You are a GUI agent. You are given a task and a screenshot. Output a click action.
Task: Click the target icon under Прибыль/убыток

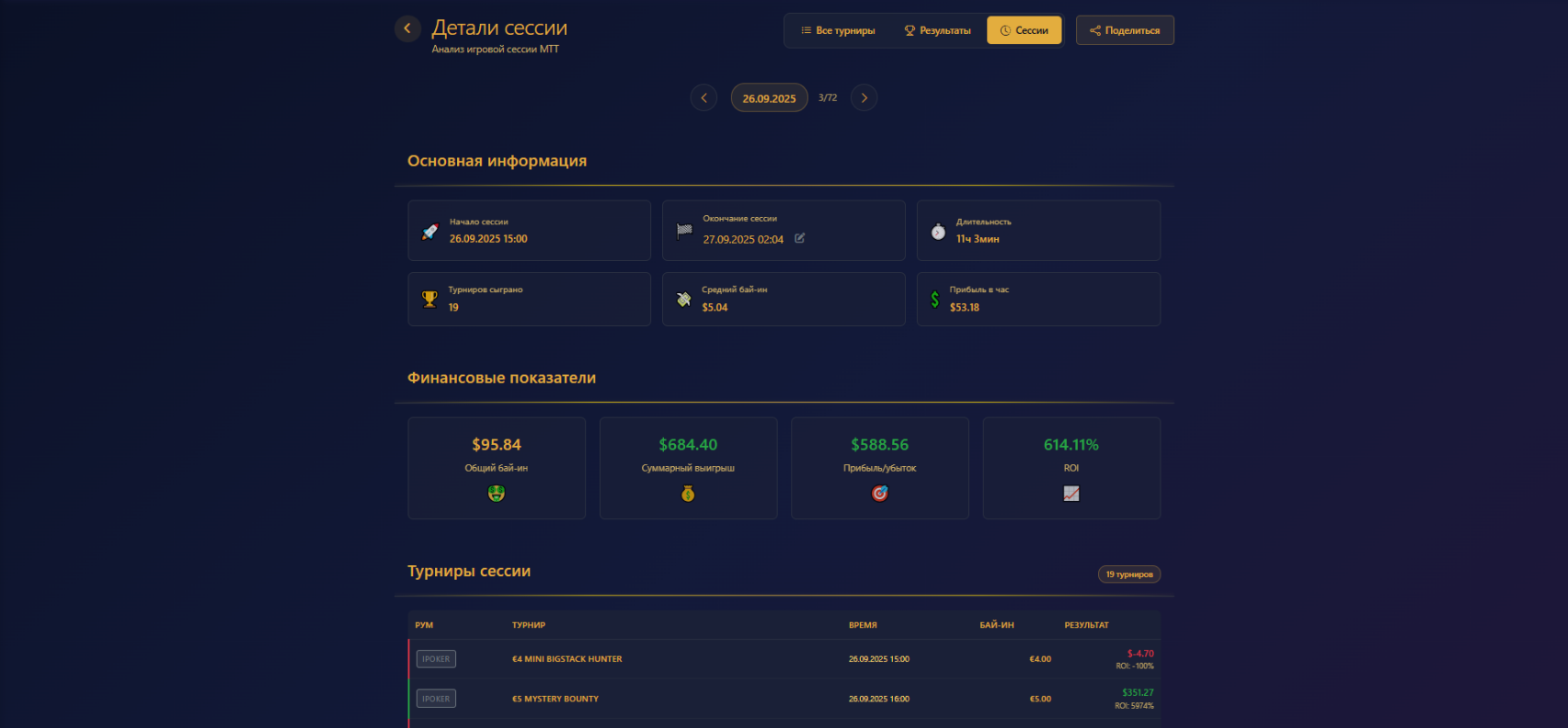click(880, 494)
